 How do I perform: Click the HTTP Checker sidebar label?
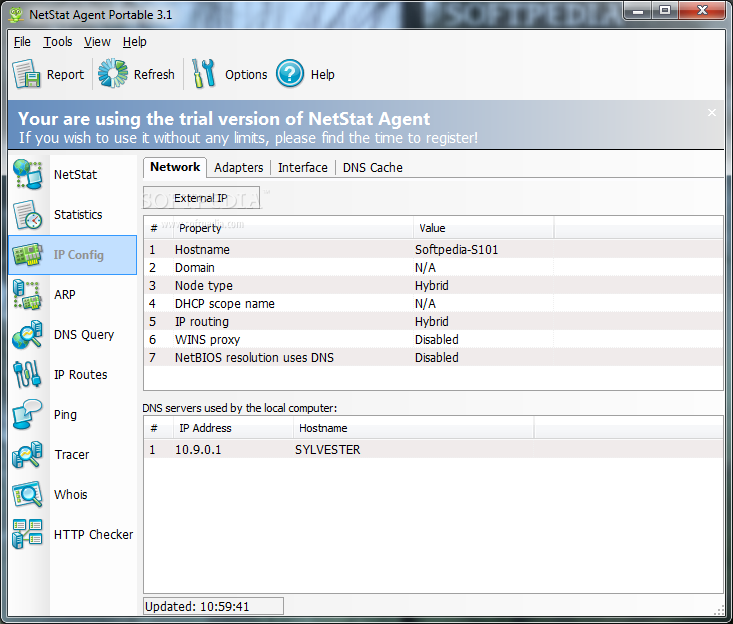93,534
